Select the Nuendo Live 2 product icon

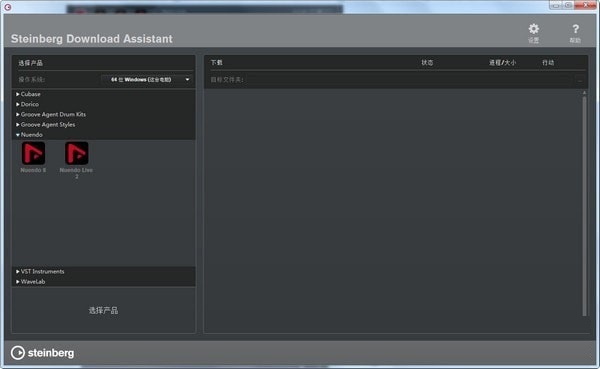click(x=77, y=153)
